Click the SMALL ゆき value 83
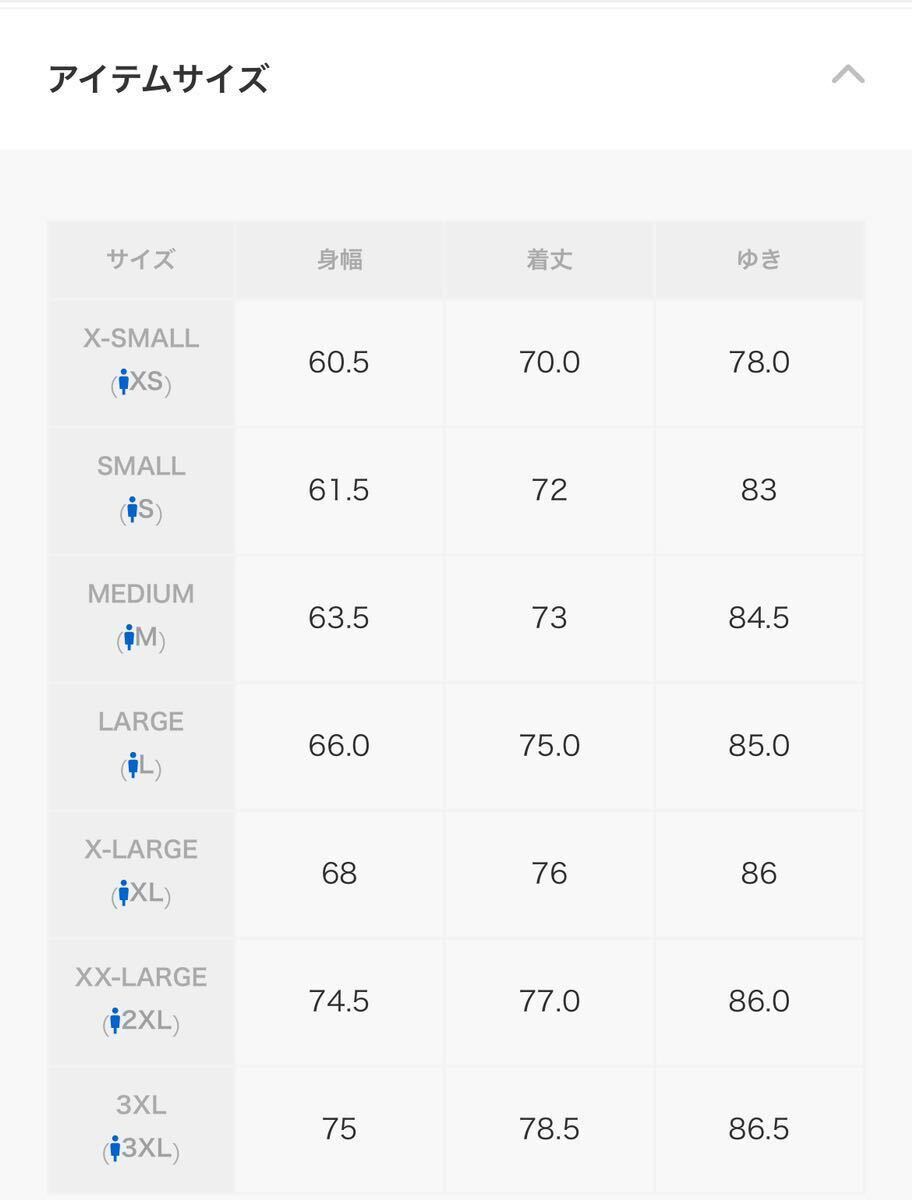Viewport: 912px width, 1200px height. pos(759,490)
